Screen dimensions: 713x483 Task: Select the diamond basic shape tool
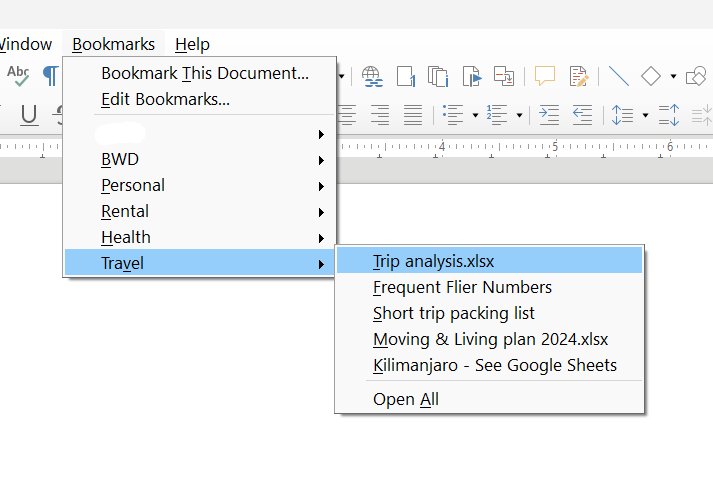pyautogui.click(x=651, y=76)
